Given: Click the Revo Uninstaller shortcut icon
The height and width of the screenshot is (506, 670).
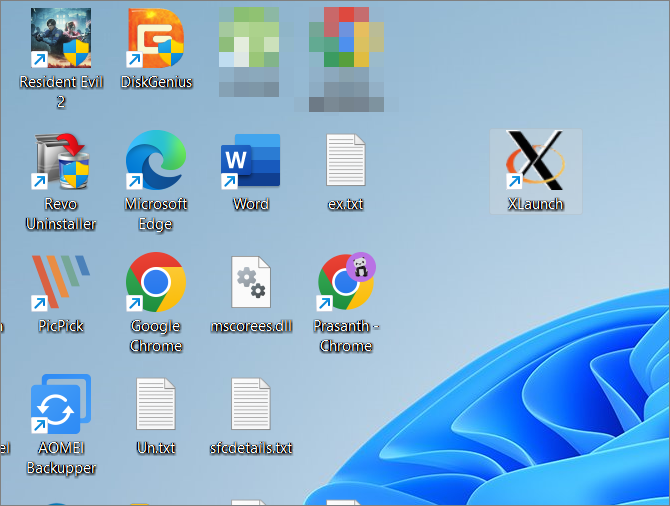Looking at the screenshot, I should click(61, 160).
